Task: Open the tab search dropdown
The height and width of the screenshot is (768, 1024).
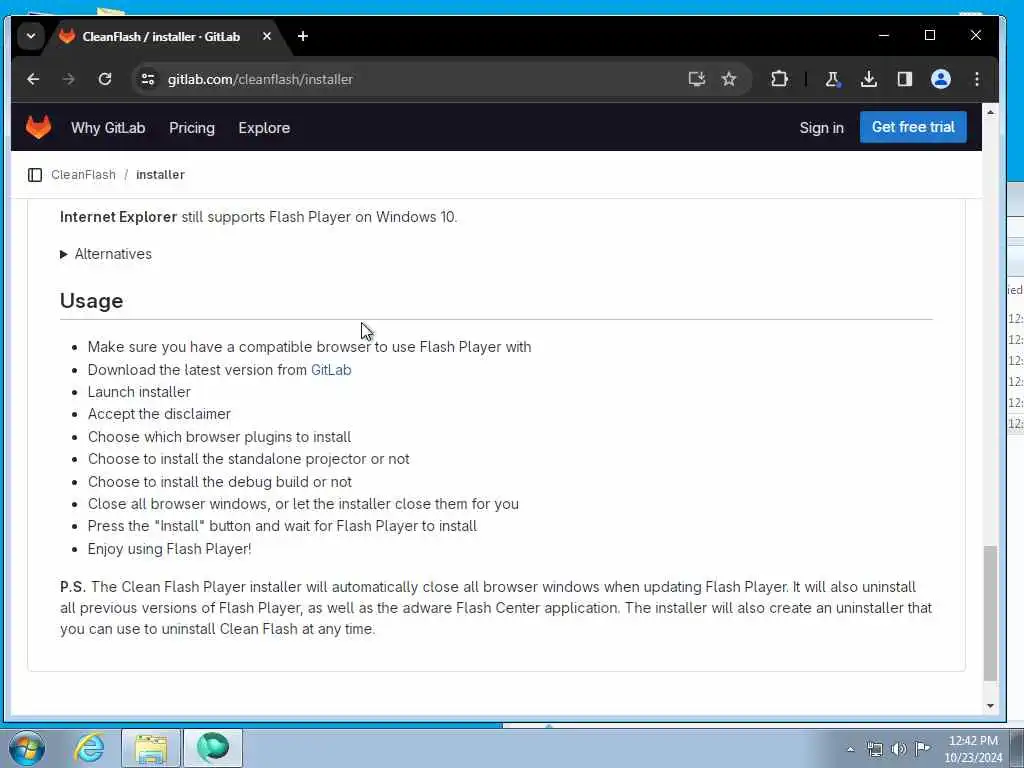Action: click(x=31, y=37)
